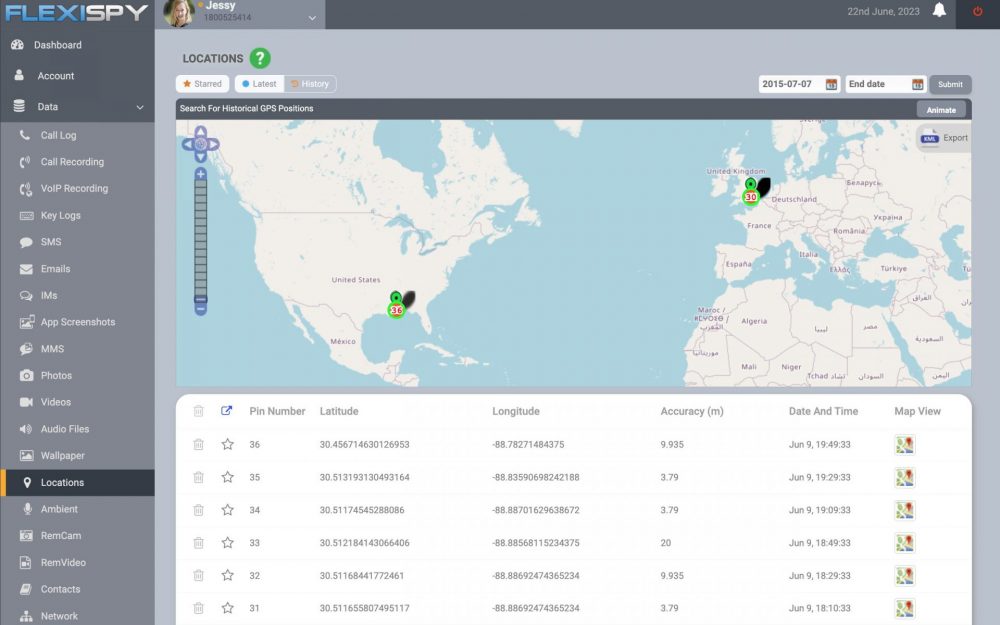1000x625 pixels.
Task: Open the notifications bell
Action: (x=939, y=10)
